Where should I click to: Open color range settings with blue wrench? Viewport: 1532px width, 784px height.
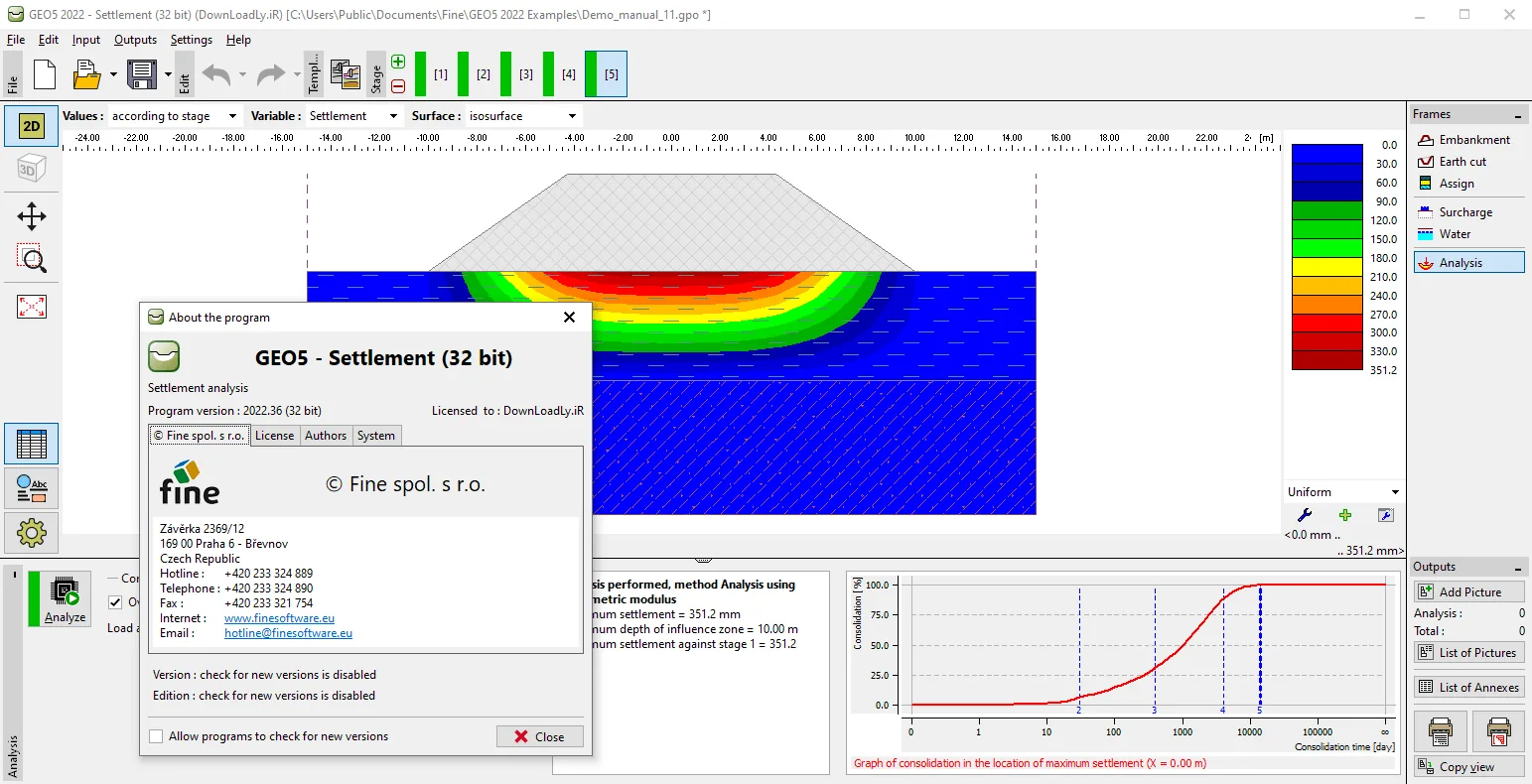click(1305, 515)
